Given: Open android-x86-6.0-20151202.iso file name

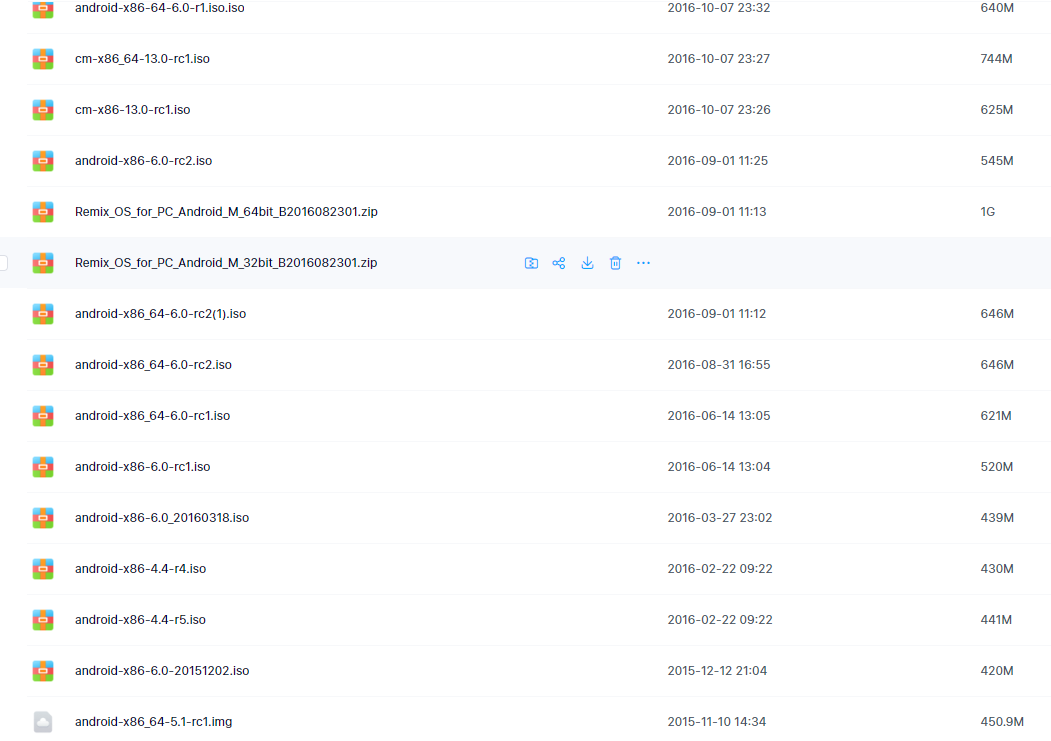Looking at the screenshot, I should coord(162,670).
